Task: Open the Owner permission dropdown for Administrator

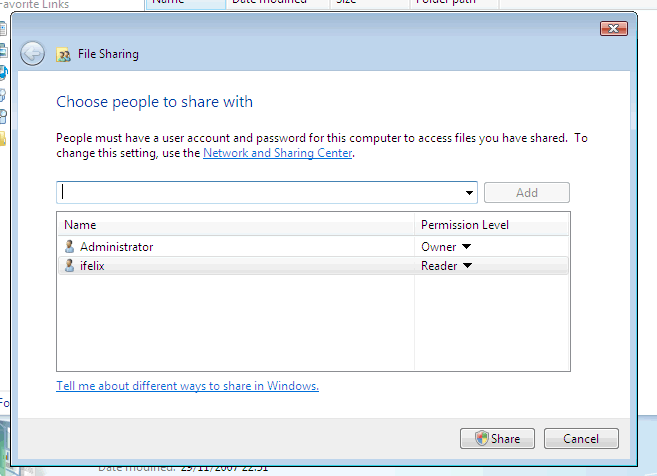Action: pyautogui.click(x=466, y=247)
